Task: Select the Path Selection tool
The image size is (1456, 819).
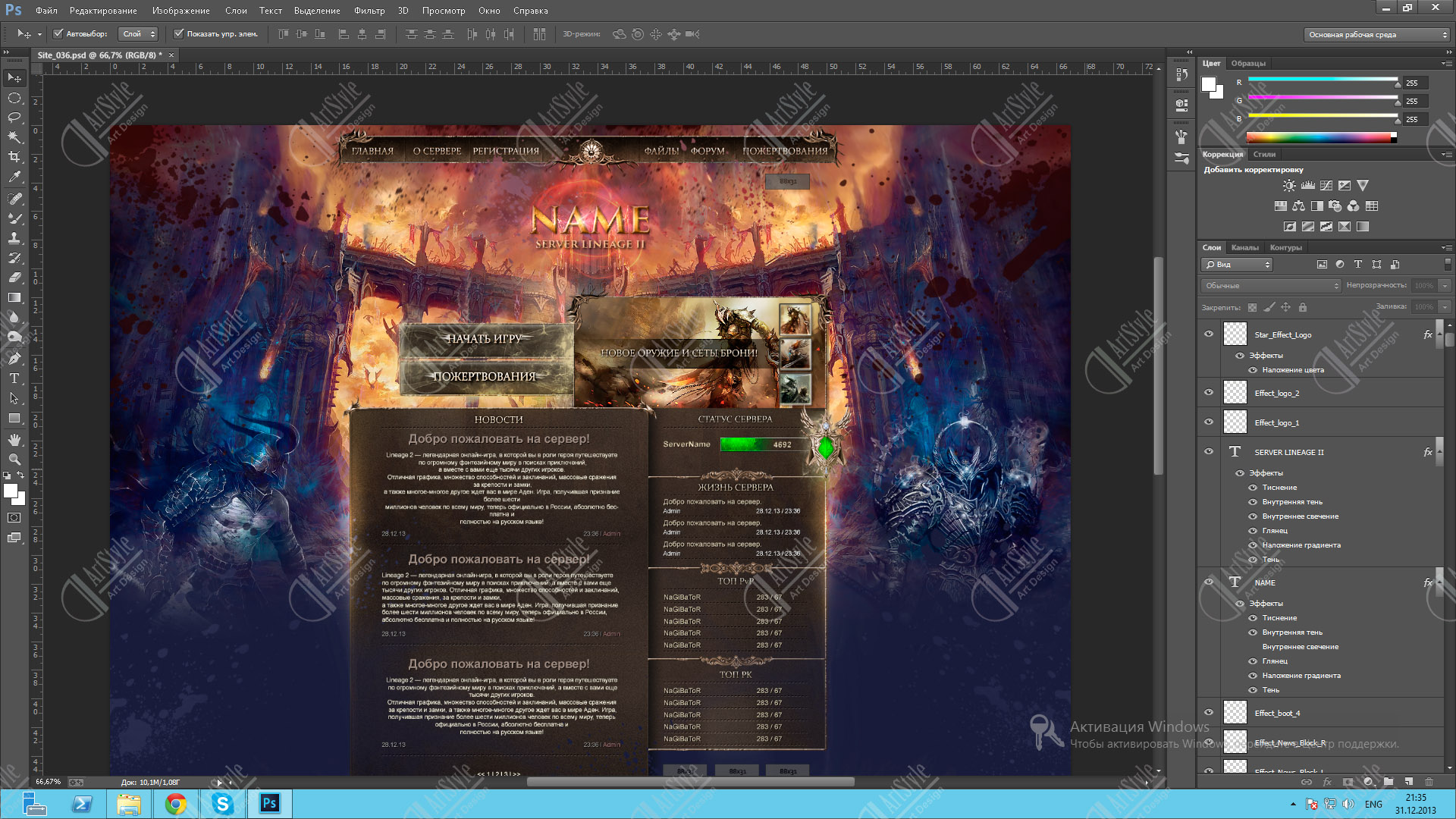Action: coord(14,398)
